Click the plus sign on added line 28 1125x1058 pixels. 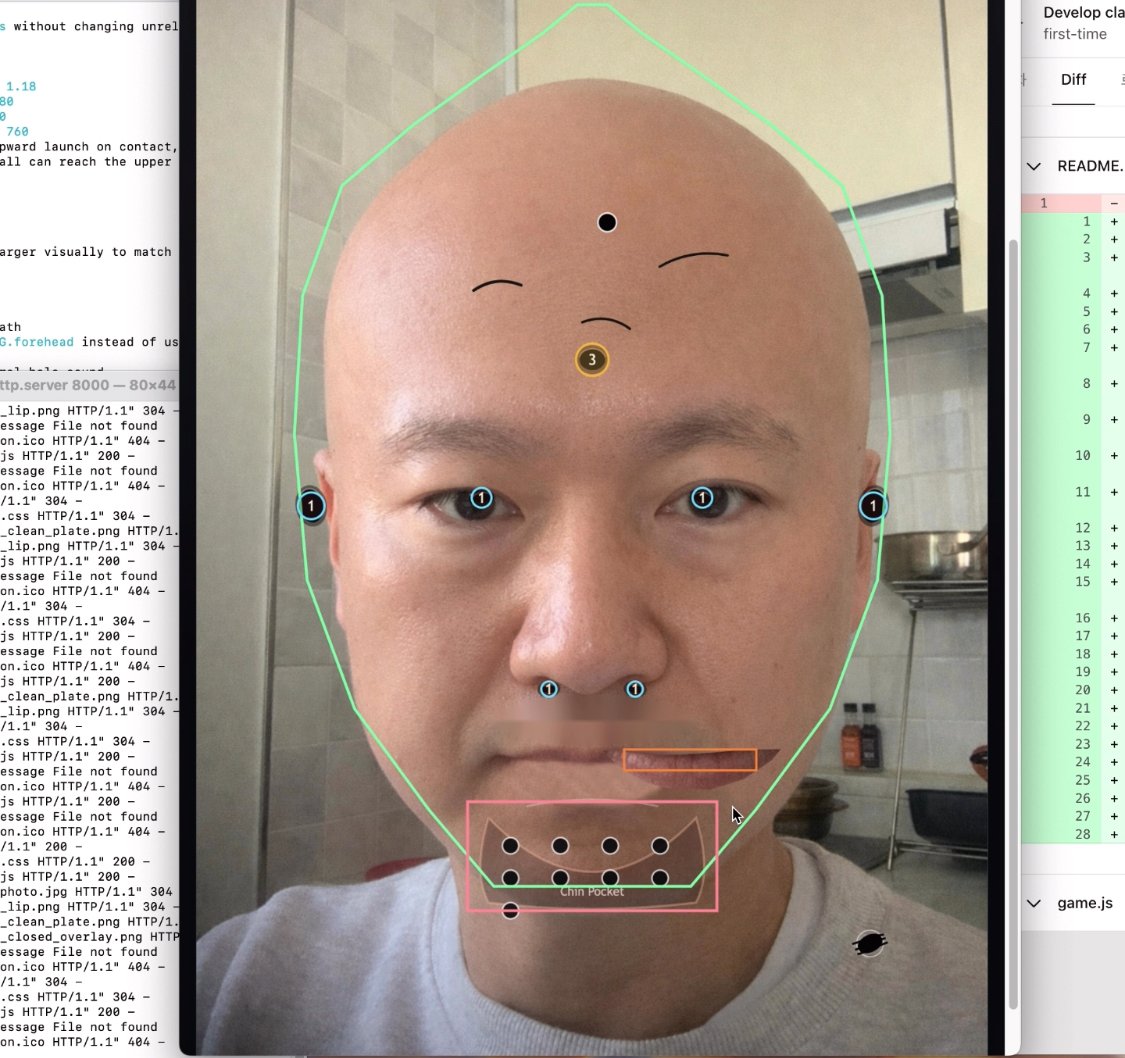pyautogui.click(x=1114, y=834)
